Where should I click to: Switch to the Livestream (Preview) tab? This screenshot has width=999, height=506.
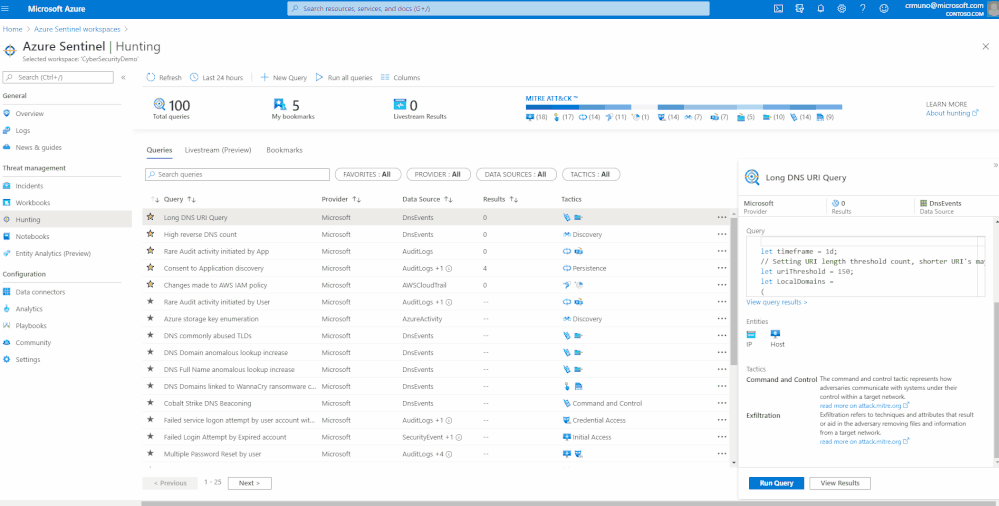click(218, 150)
